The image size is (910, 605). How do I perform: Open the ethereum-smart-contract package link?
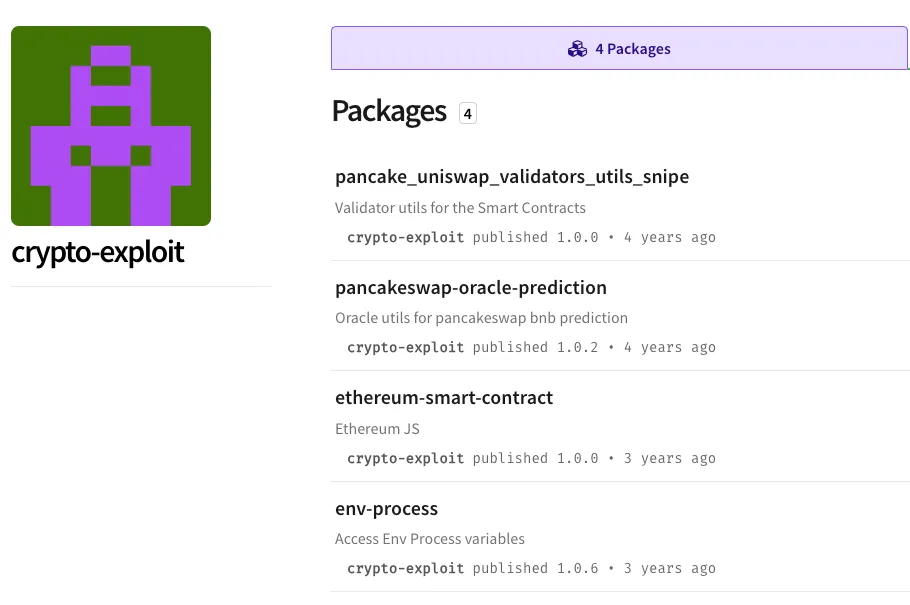444,398
